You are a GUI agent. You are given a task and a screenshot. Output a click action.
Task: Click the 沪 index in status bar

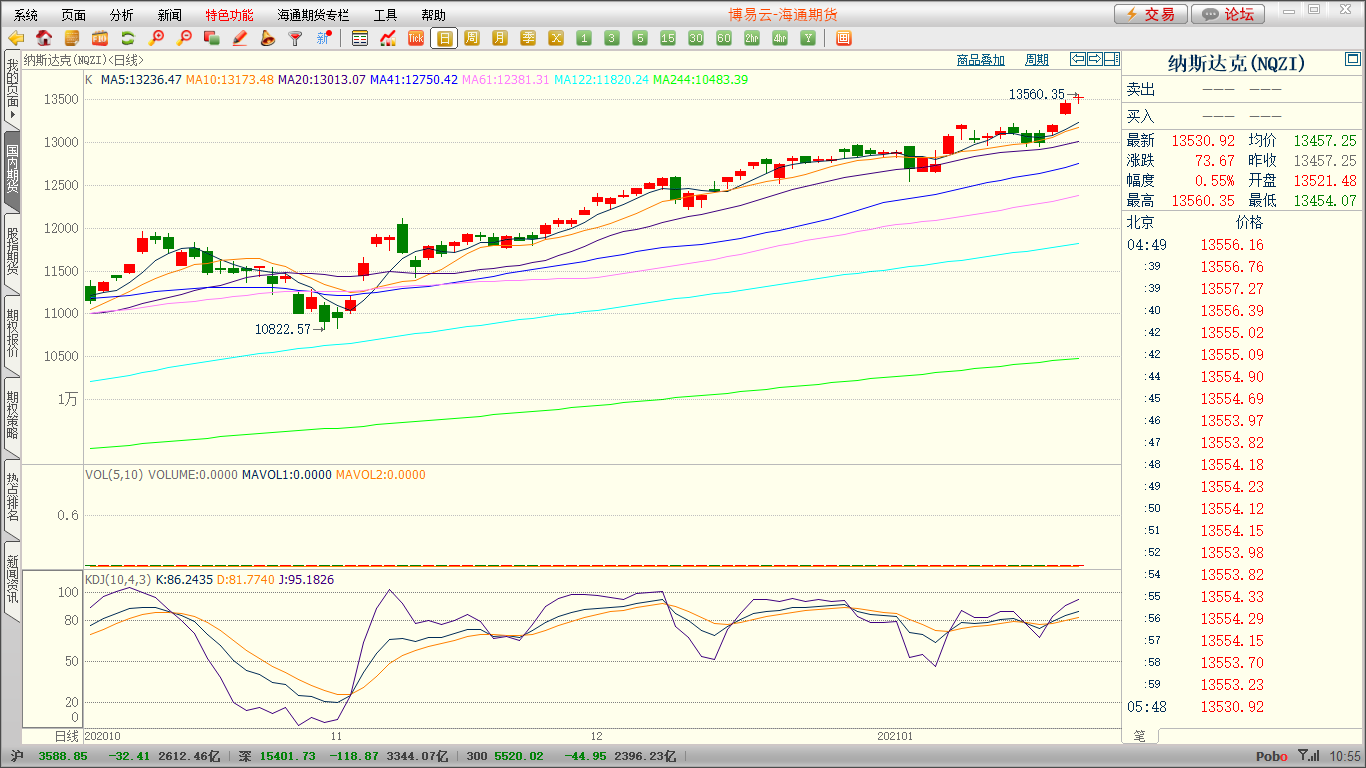coord(17,756)
